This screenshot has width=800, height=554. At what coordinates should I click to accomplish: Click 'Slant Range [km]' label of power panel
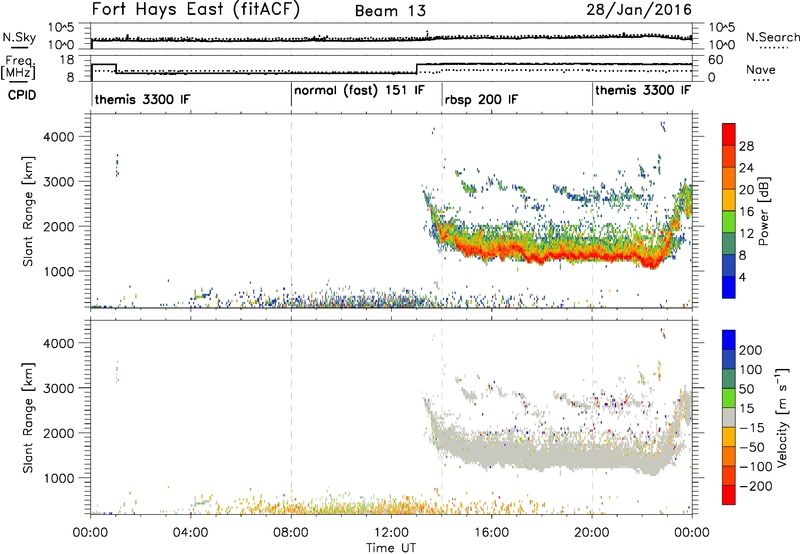[28, 211]
